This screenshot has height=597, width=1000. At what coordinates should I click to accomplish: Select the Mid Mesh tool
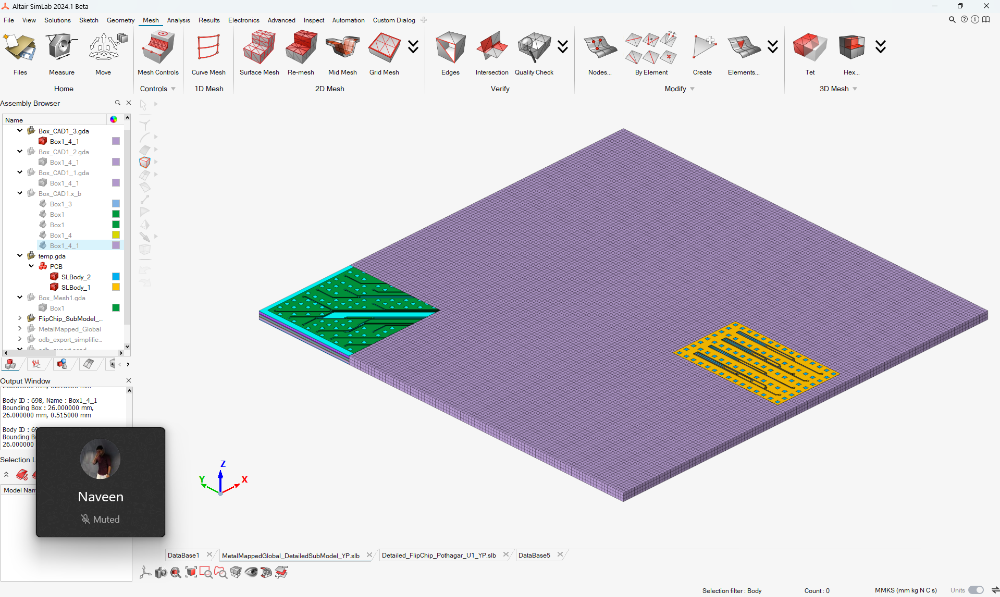(x=342, y=54)
